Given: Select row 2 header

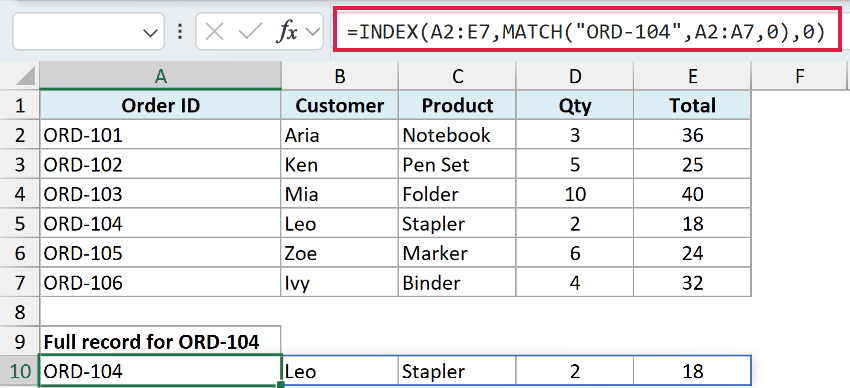Looking at the screenshot, I should (x=20, y=135).
